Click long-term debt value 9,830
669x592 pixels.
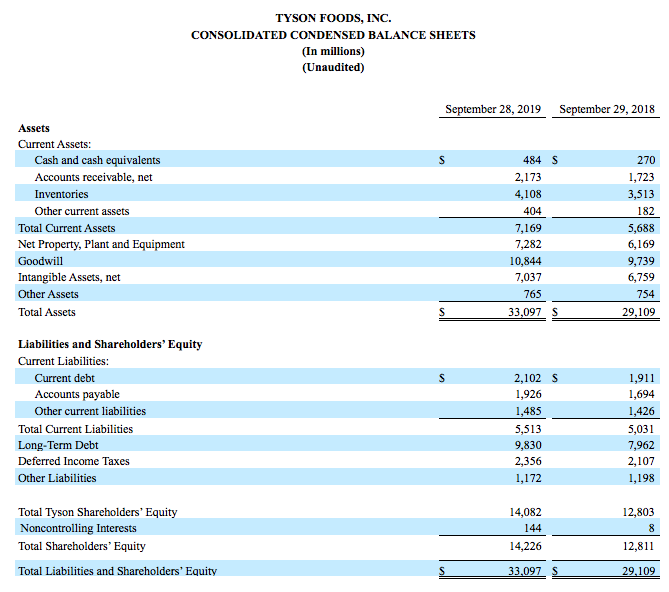[528, 445]
